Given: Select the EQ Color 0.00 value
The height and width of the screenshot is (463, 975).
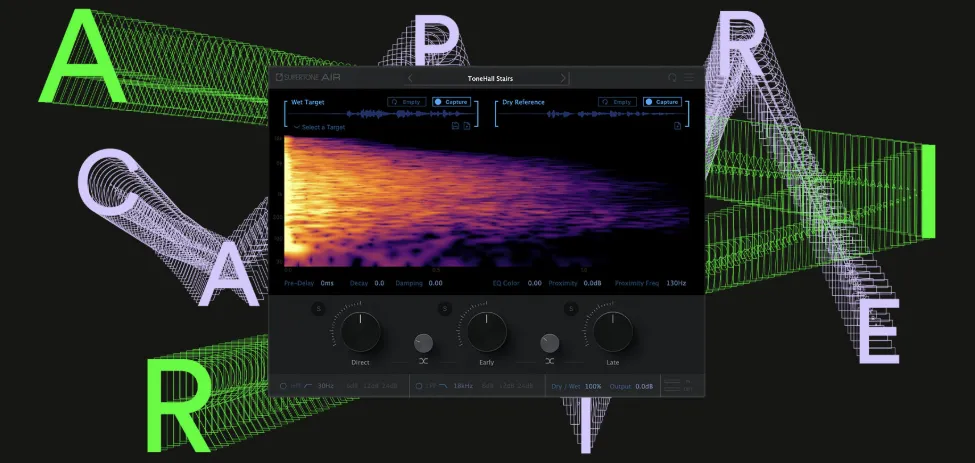Looking at the screenshot, I should coord(534,283).
